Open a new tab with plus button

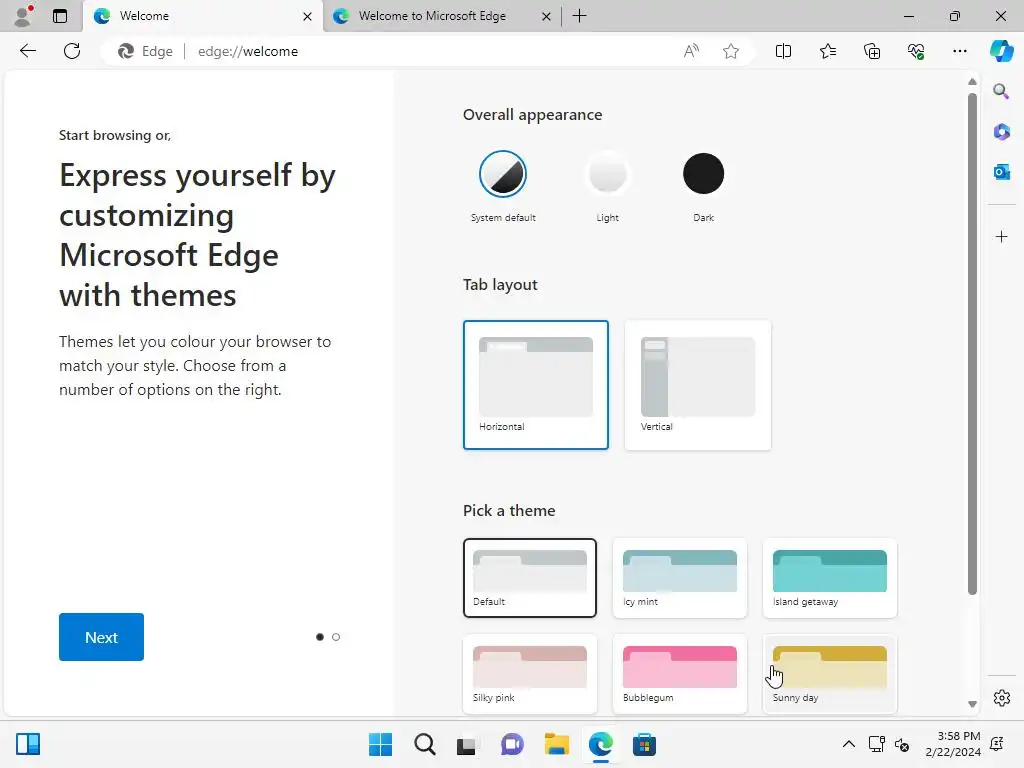pyautogui.click(x=579, y=16)
